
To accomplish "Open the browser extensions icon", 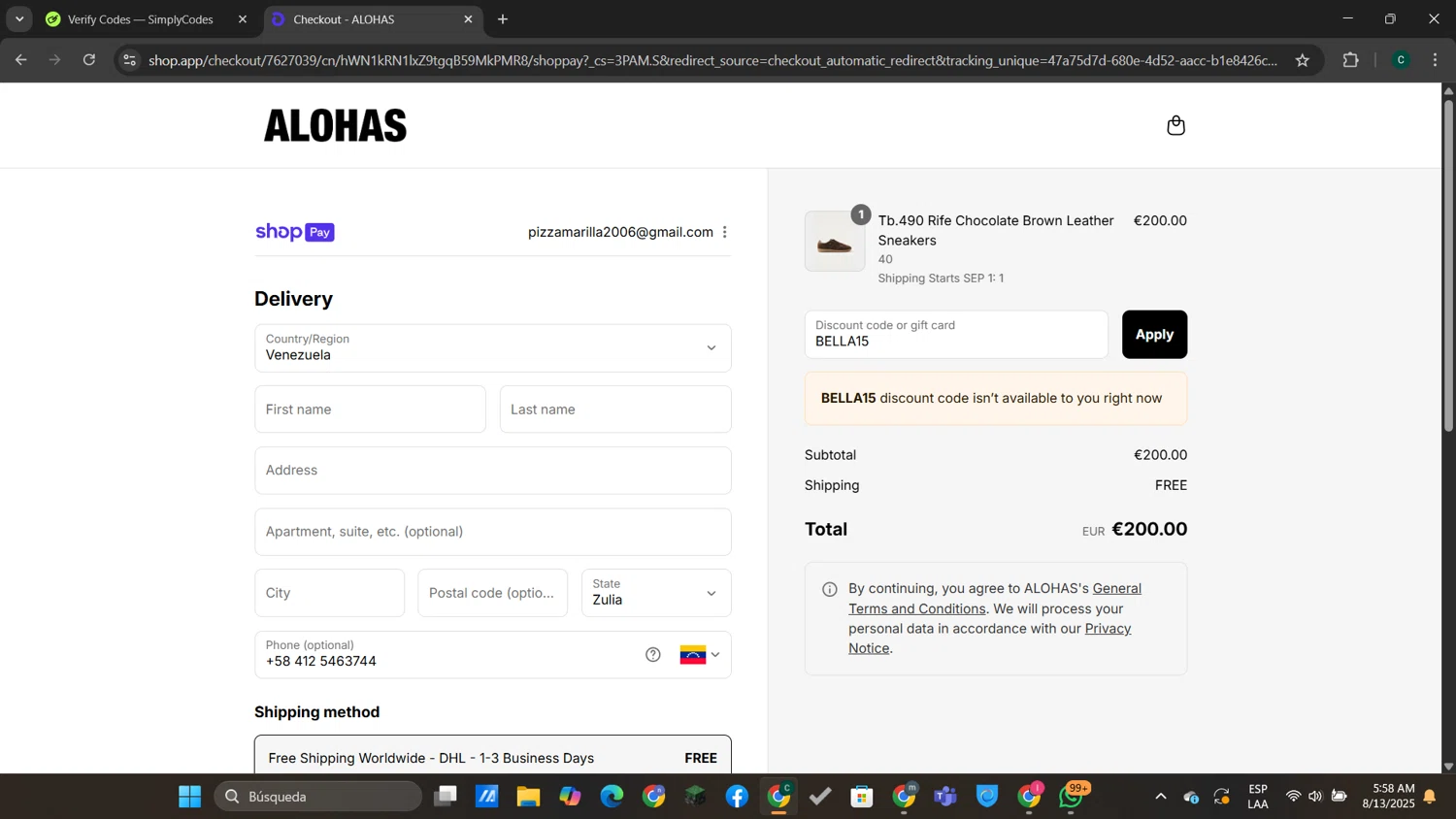I will (1350, 60).
